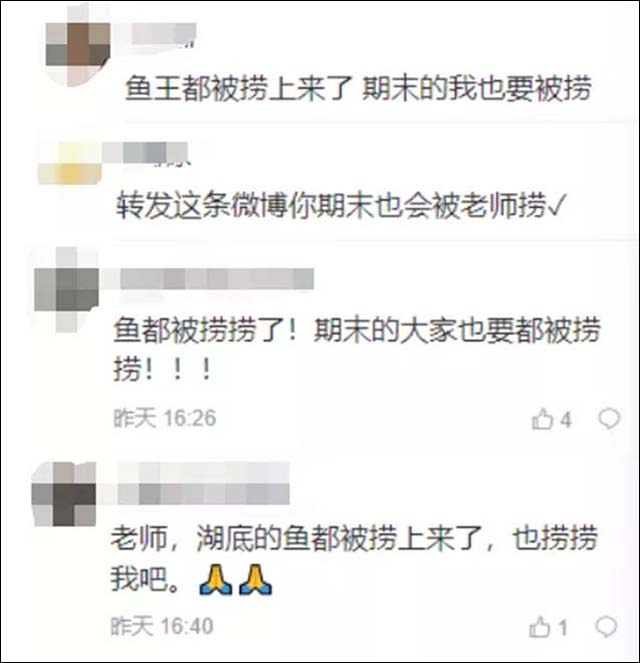Open avatar of 老师，湖底的鱼 commenter

(x=64, y=494)
